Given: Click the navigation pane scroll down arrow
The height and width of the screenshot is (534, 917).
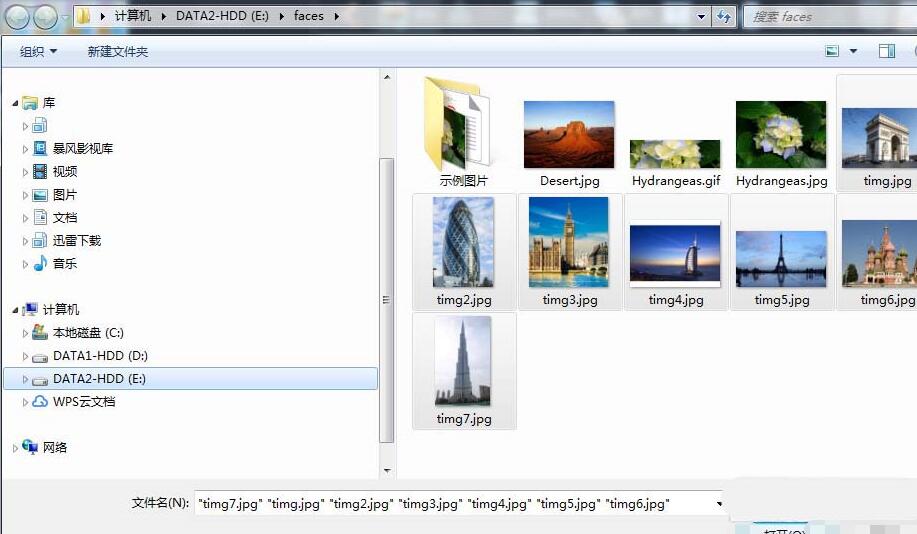Looking at the screenshot, I should [x=387, y=470].
